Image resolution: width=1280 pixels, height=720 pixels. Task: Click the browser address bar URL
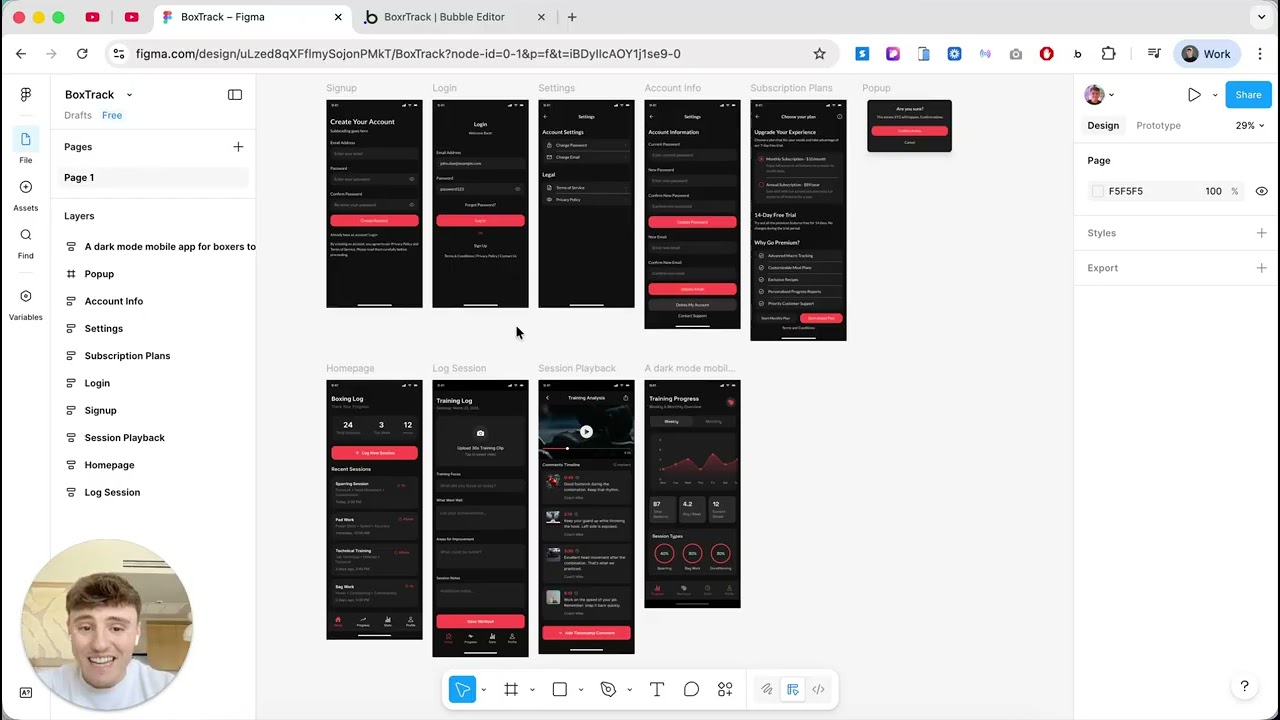click(408, 54)
